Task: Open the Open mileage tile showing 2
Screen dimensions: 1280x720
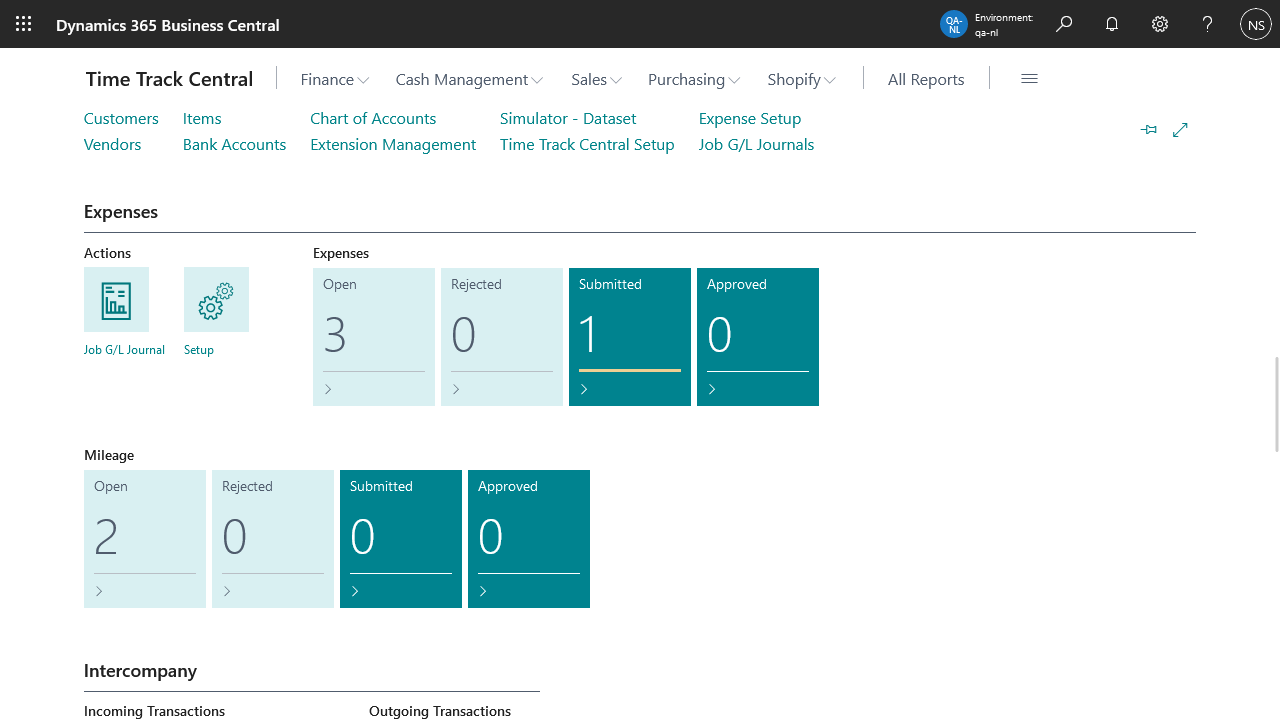Action: point(145,539)
